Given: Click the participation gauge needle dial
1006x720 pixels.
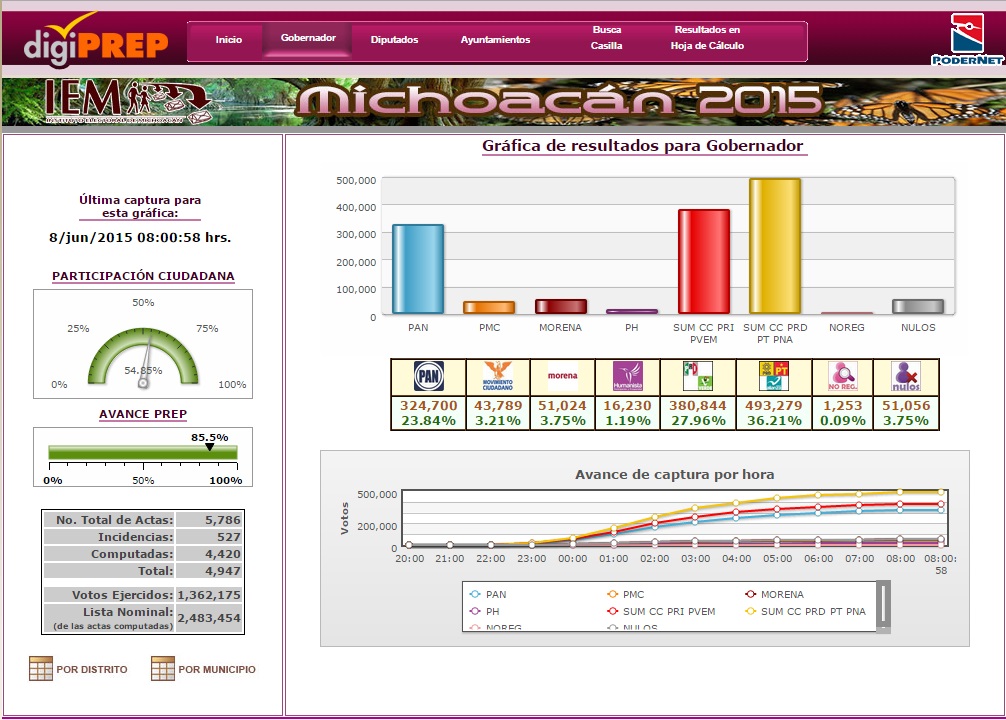Looking at the screenshot, I should point(143,356).
